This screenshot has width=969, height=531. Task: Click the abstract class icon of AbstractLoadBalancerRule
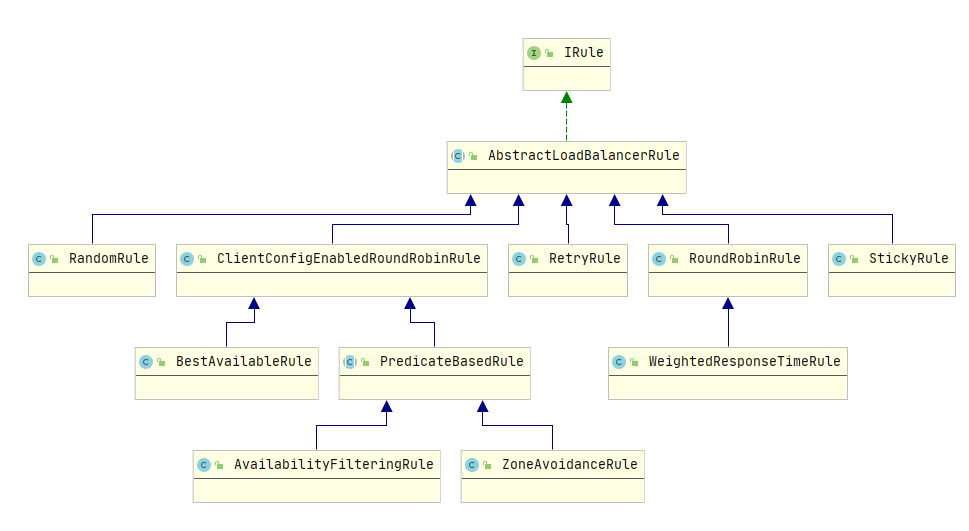coord(458,156)
